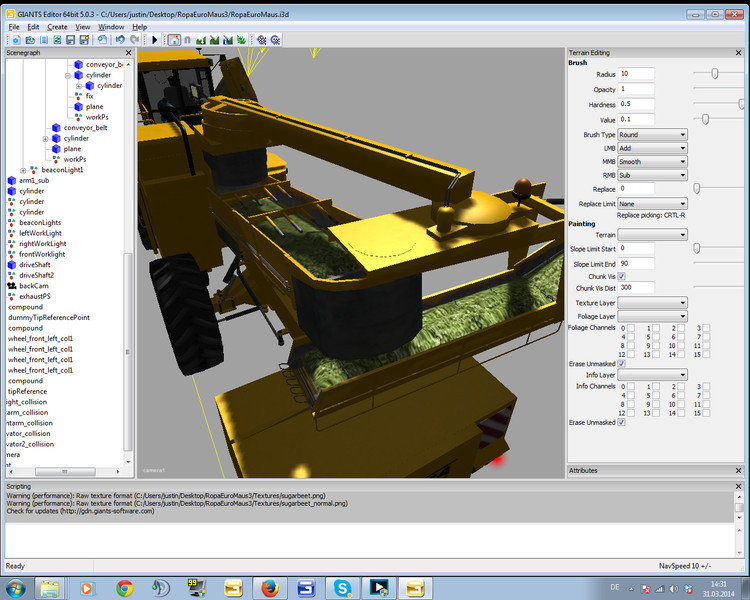
Task: Enable Foliage Channel 3 checkbox
Action: click(x=706, y=328)
